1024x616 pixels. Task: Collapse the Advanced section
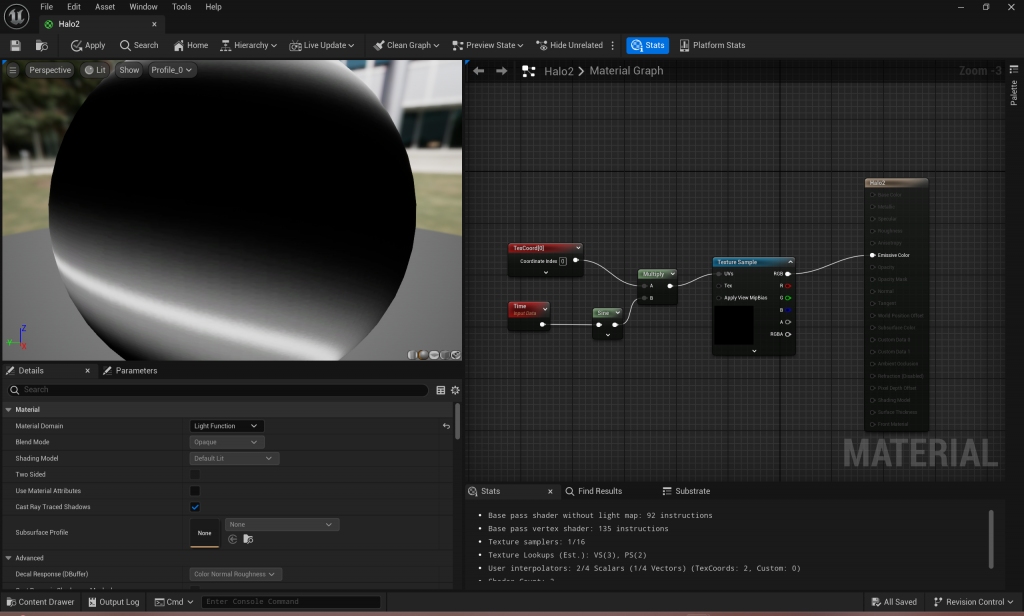click(10, 558)
